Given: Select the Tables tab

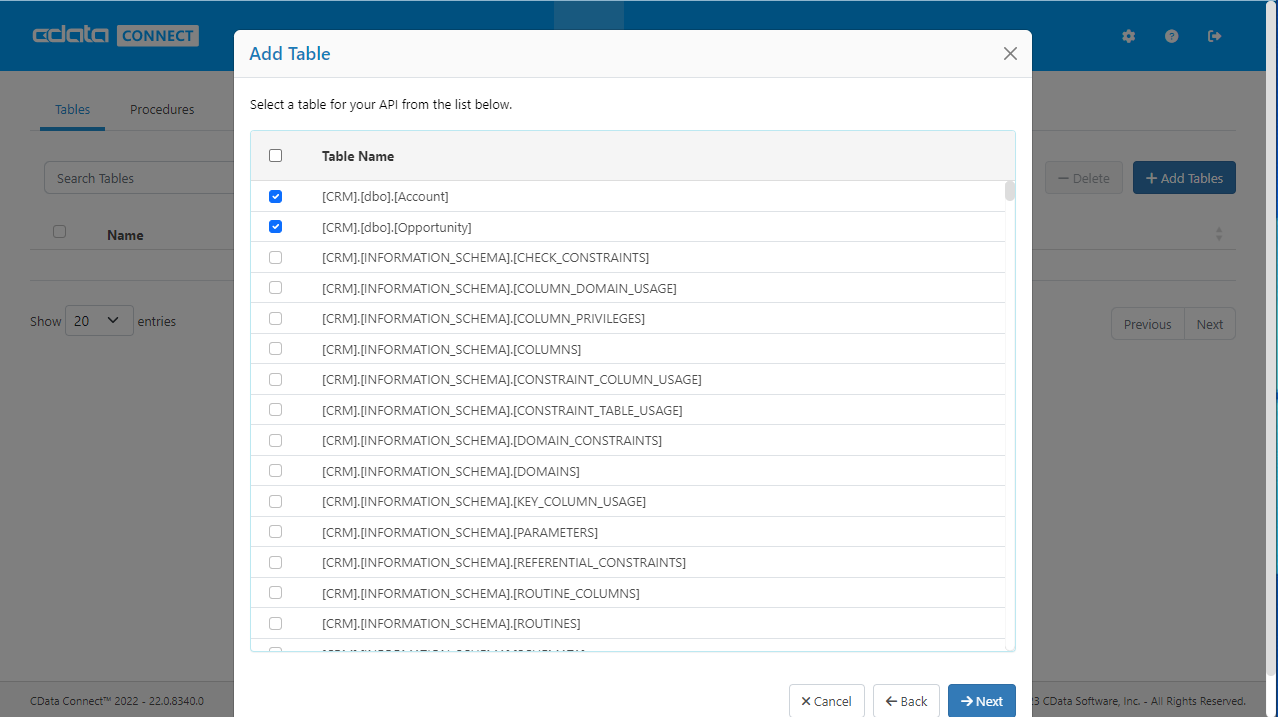Looking at the screenshot, I should pyautogui.click(x=72, y=109).
